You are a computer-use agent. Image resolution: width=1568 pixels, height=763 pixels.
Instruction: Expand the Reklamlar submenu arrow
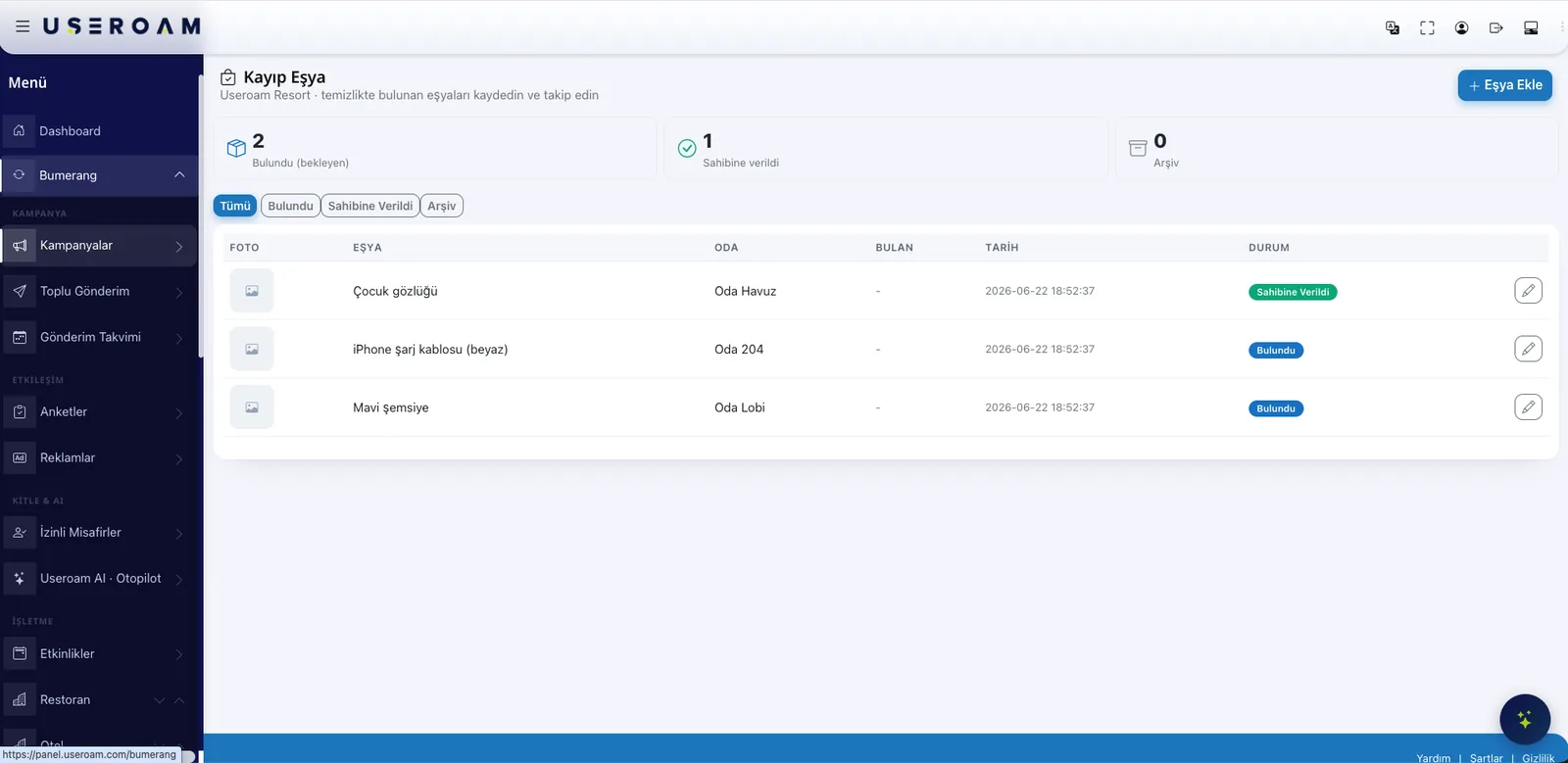[x=179, y=459]
